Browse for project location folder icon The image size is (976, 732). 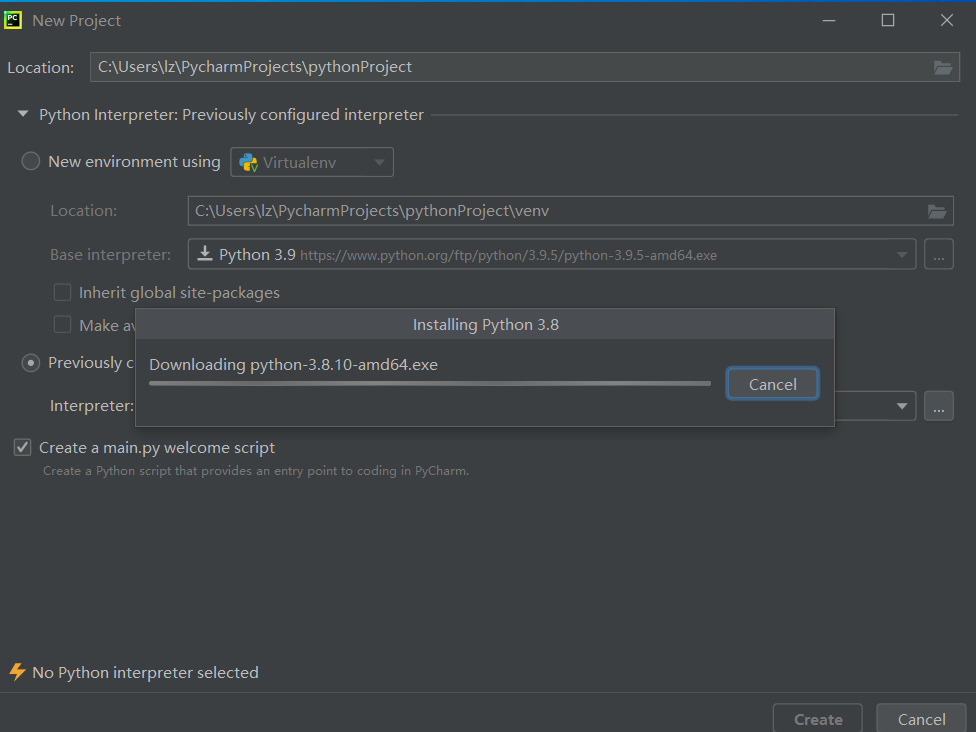tap(942, 67)
